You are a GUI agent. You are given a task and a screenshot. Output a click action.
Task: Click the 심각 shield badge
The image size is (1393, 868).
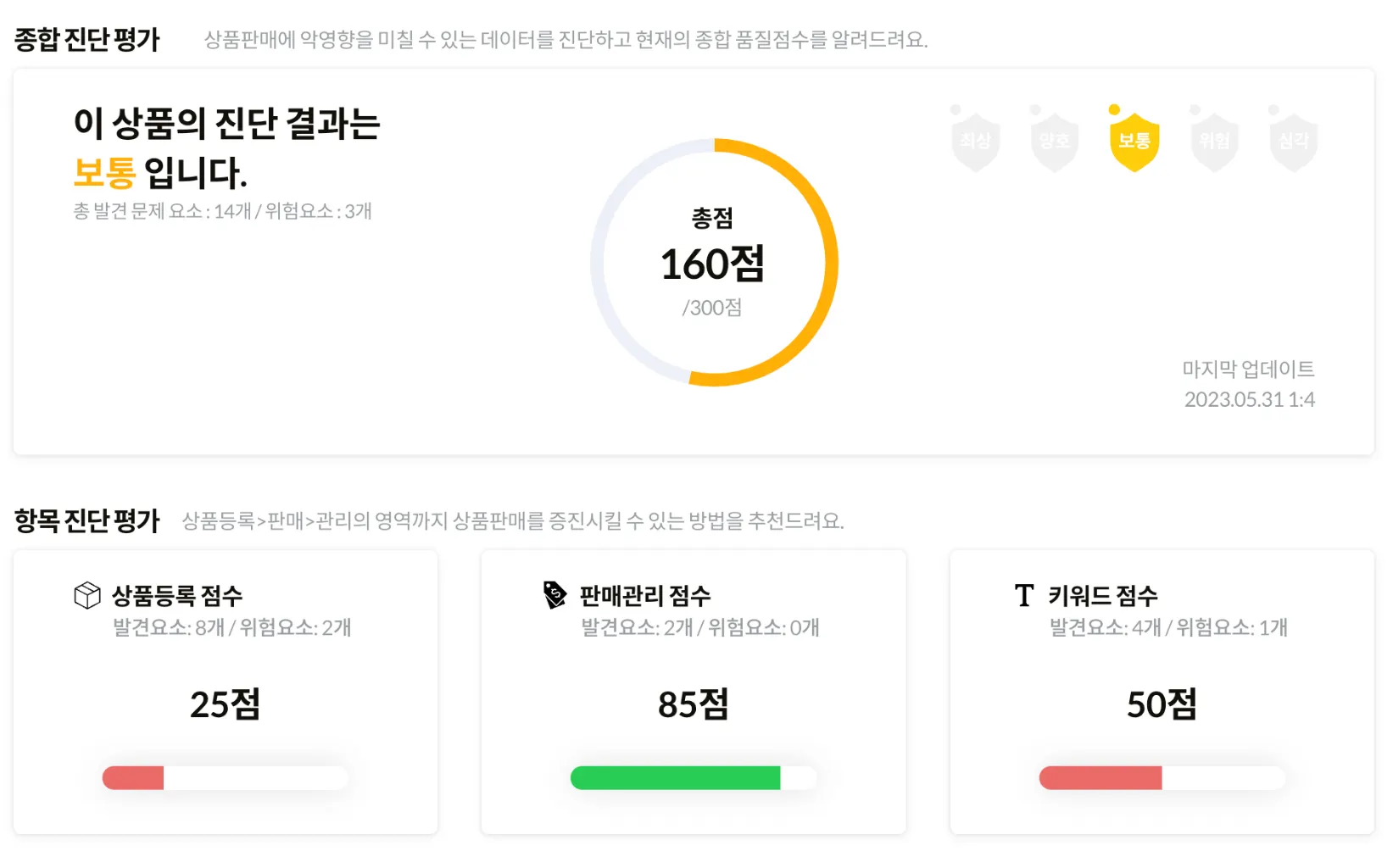click(1293, 142)
